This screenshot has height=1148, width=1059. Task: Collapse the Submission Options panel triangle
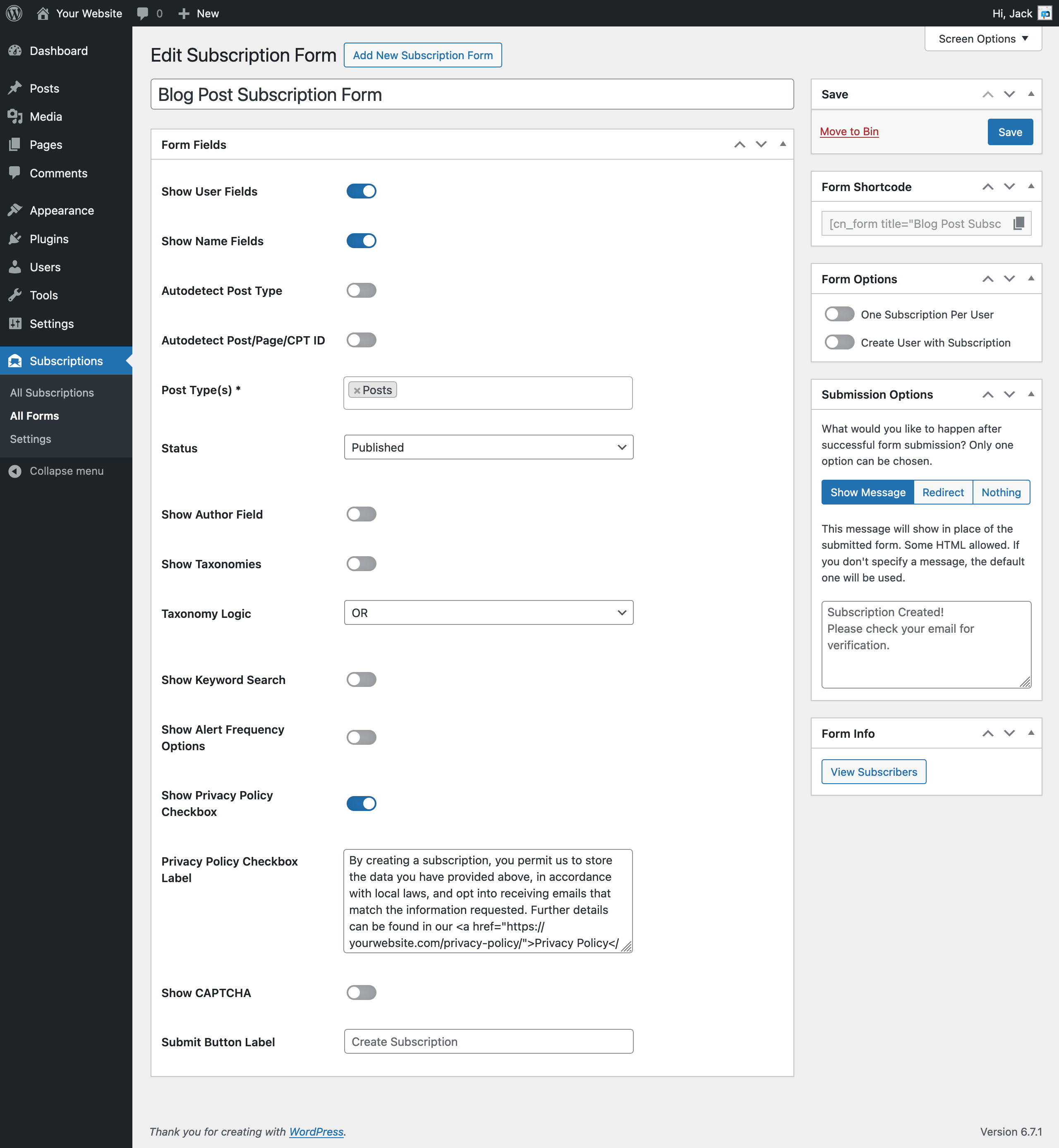(x=1031, y=394)
